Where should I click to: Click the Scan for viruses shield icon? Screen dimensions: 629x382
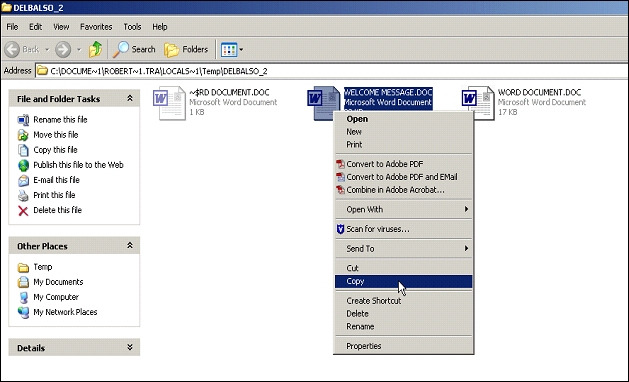click(340, 229)
